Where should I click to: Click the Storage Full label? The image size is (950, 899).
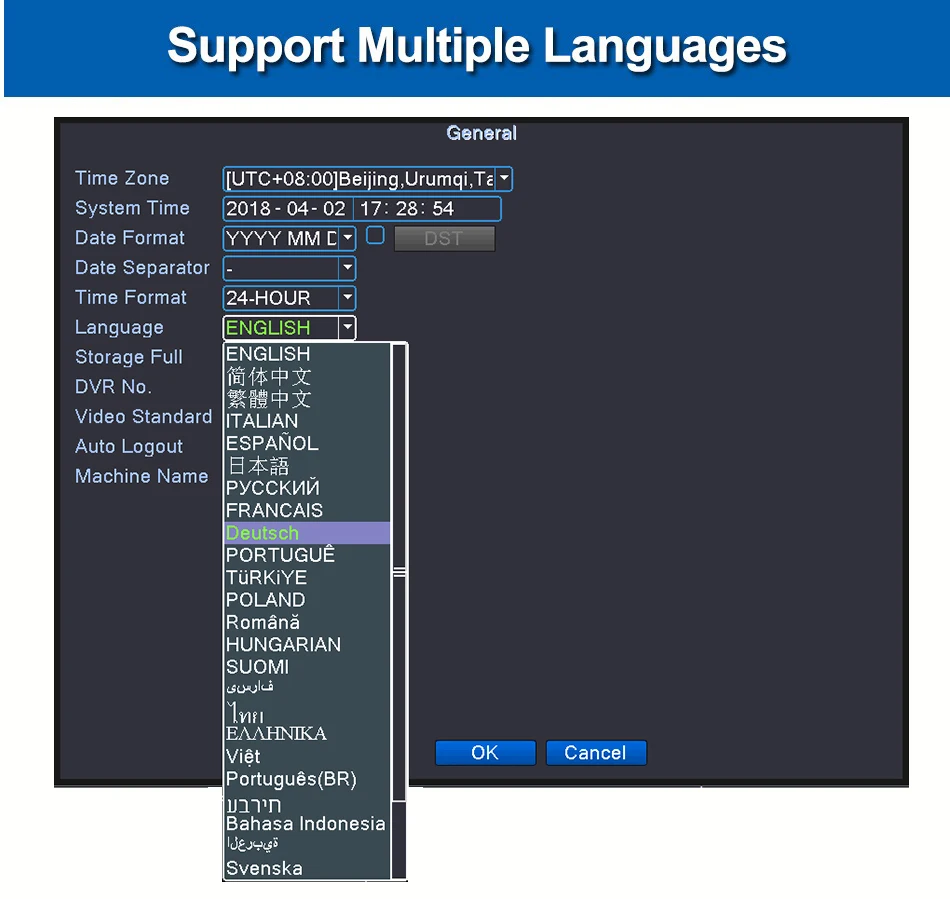click(x=128, y=357)
